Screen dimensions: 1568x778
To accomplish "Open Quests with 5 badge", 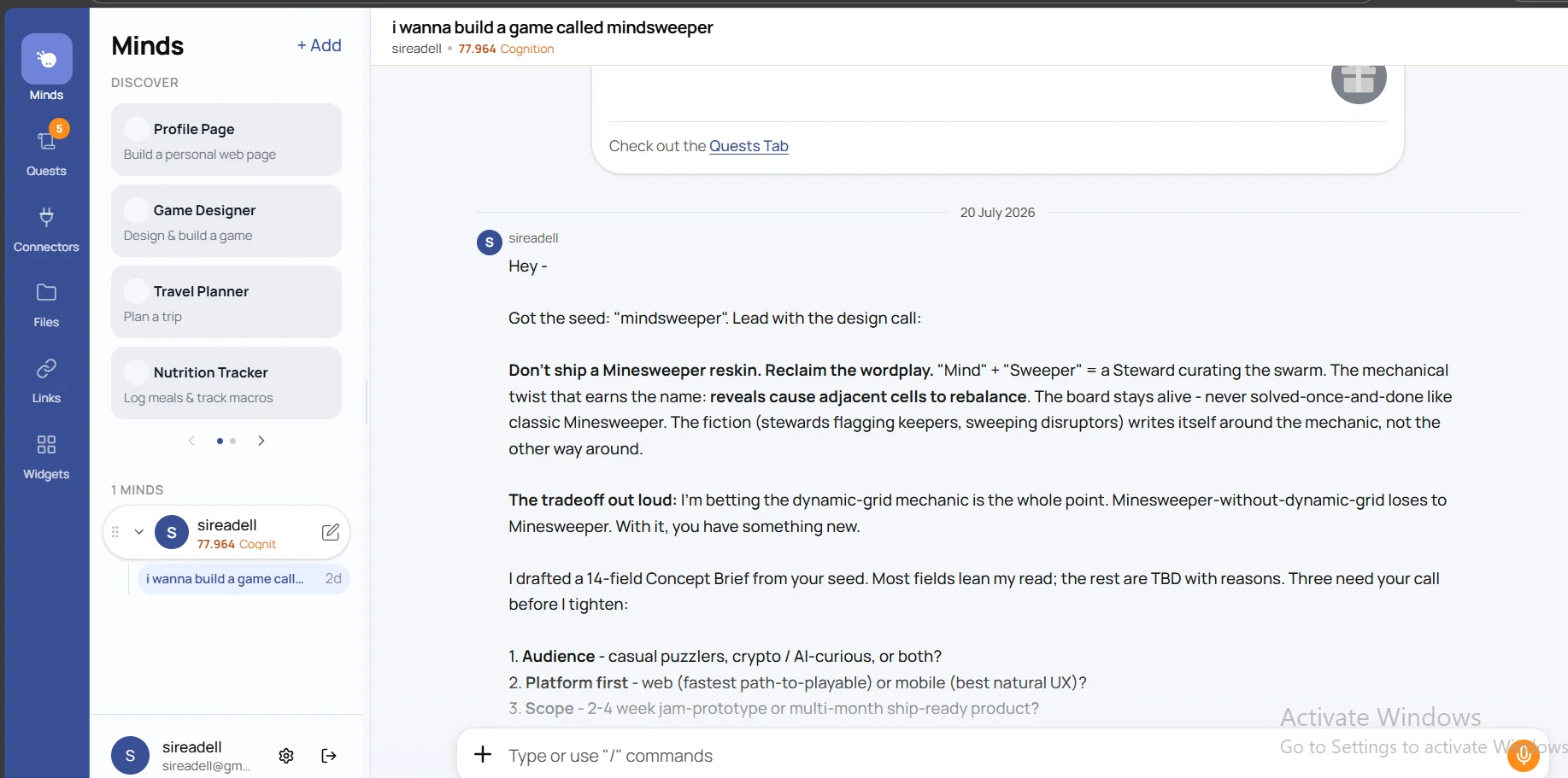I will click(x=46, y=149).
